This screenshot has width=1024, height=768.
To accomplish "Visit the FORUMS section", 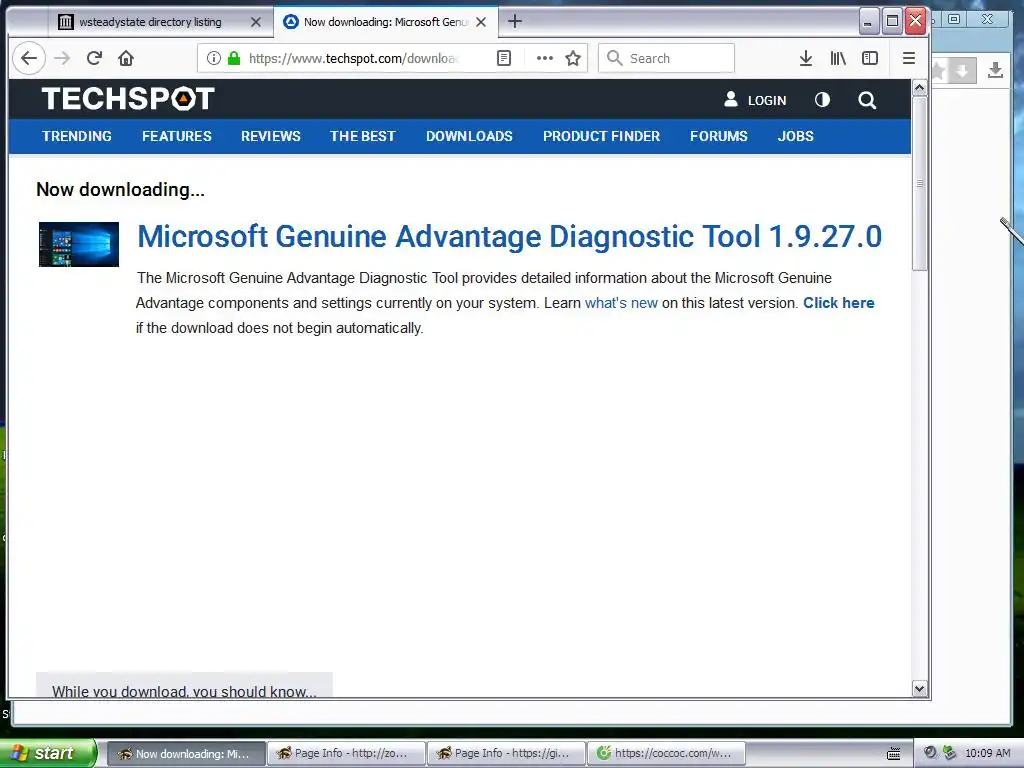I will 718,136.
